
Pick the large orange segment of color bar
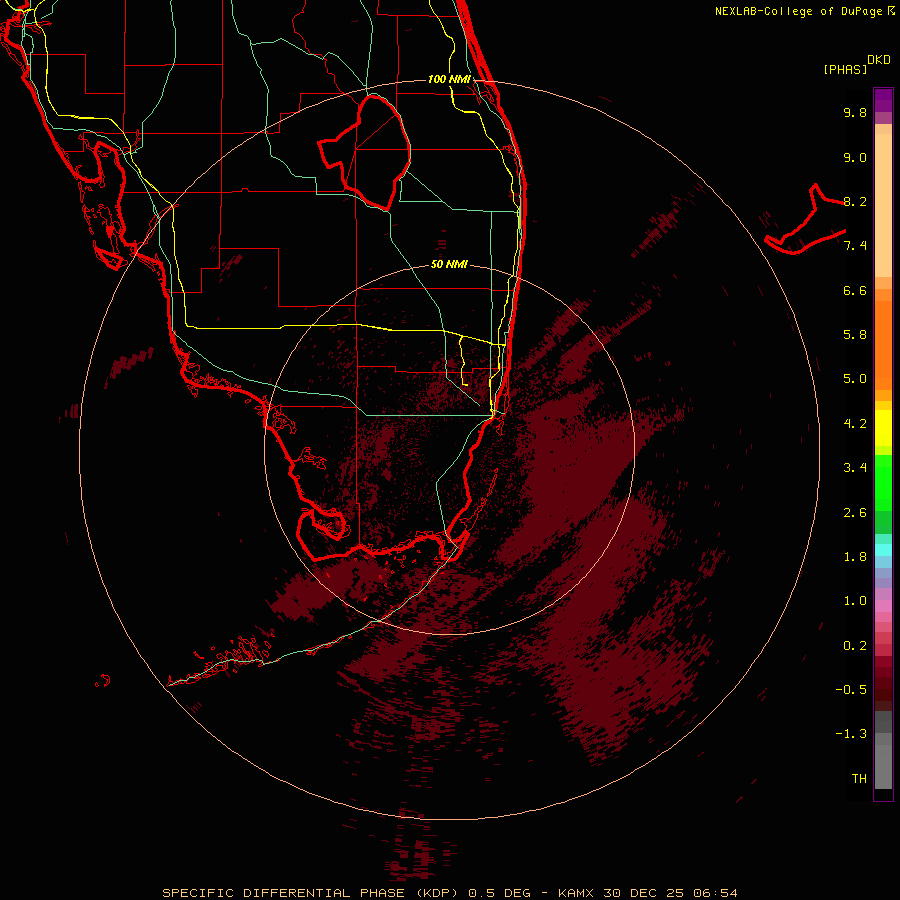[x=883, y=344]
